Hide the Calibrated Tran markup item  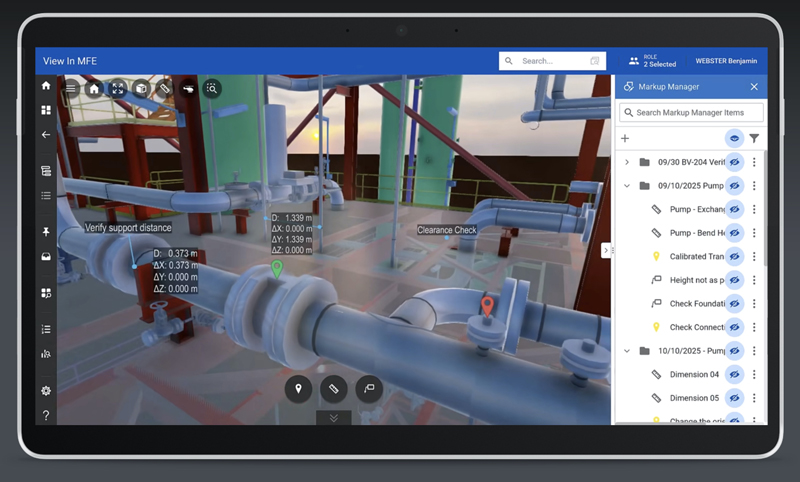[734, 257]
